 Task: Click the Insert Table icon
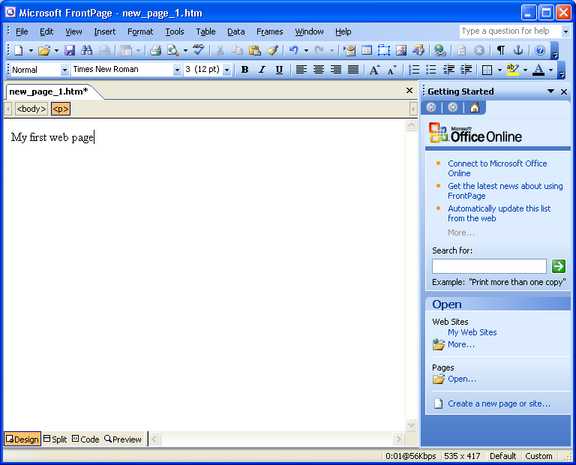click(367, 50)
